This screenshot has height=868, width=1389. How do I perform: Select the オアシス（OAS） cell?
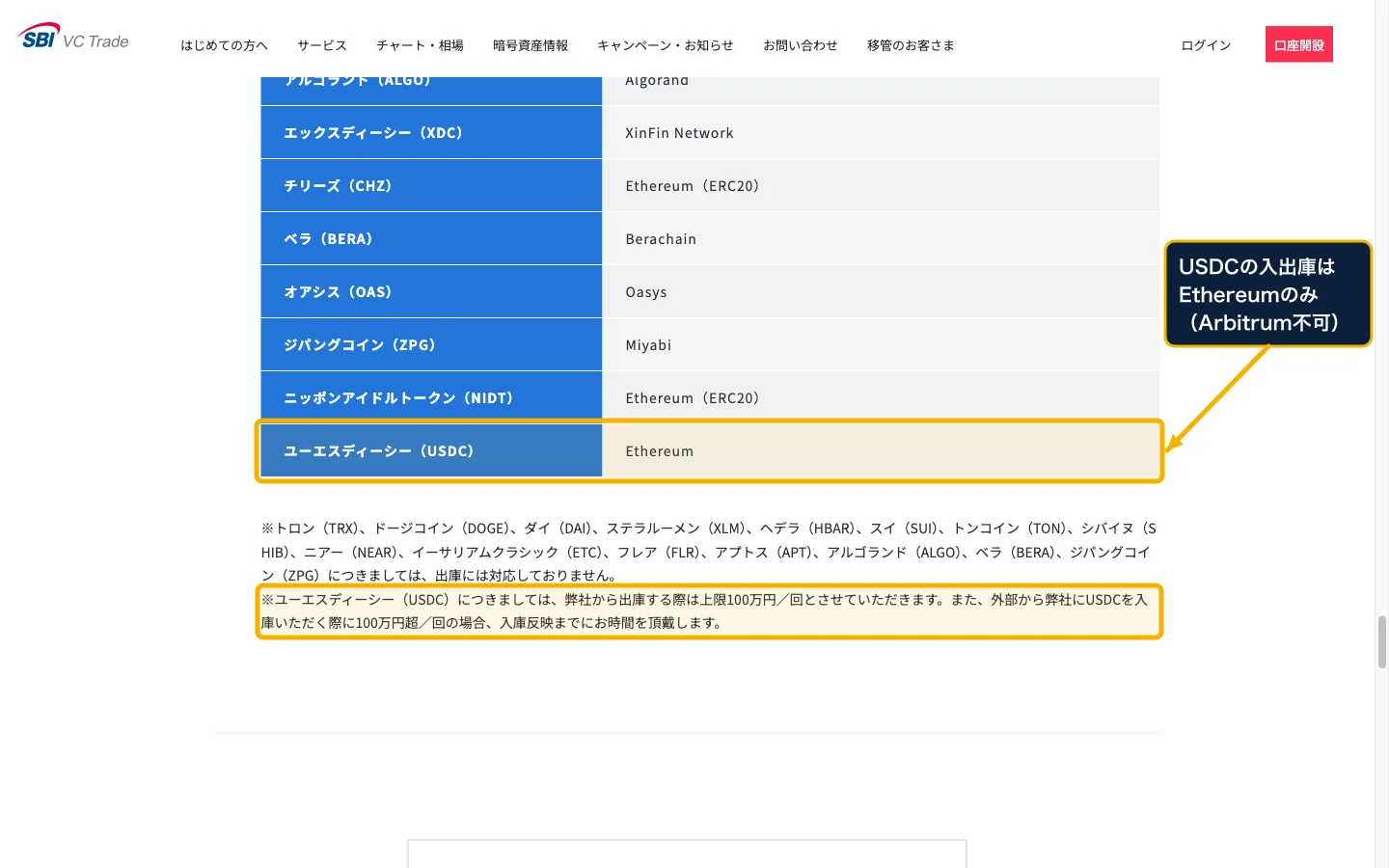[431, 291]
